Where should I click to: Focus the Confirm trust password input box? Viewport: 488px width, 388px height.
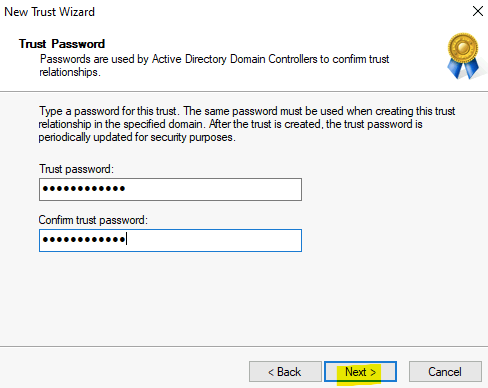pyautogui.click(x=170, y=240)
